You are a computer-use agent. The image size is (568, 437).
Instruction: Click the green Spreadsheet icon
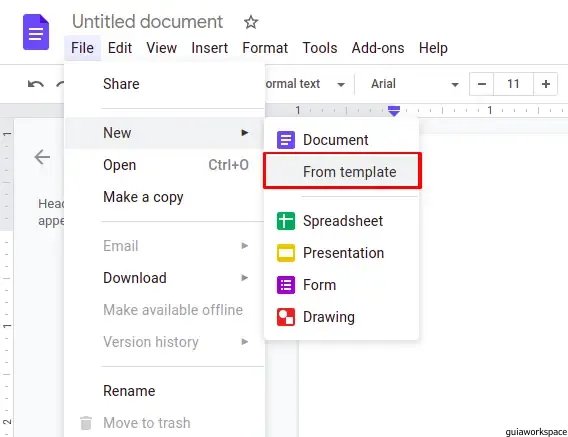(x=286, y=221)
